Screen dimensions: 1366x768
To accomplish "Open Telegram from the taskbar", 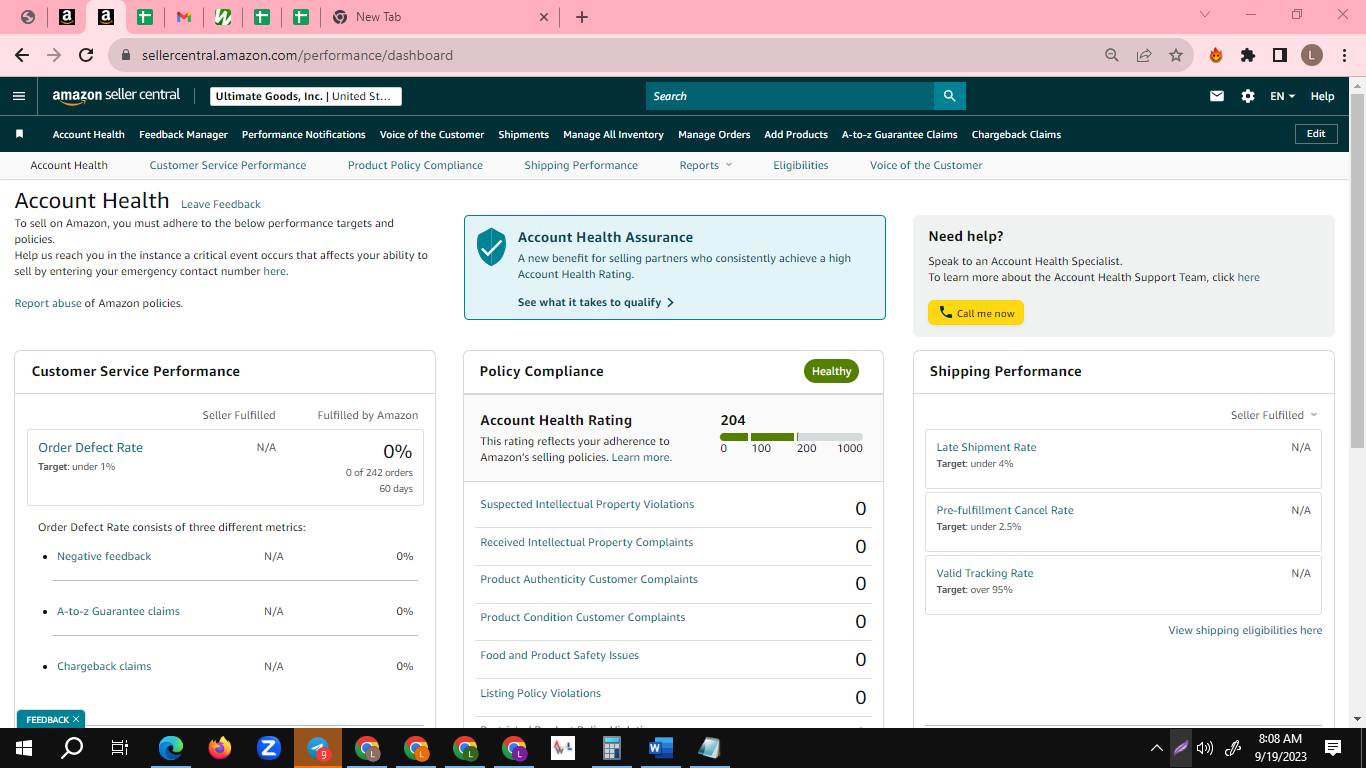I will coord(318,747).
